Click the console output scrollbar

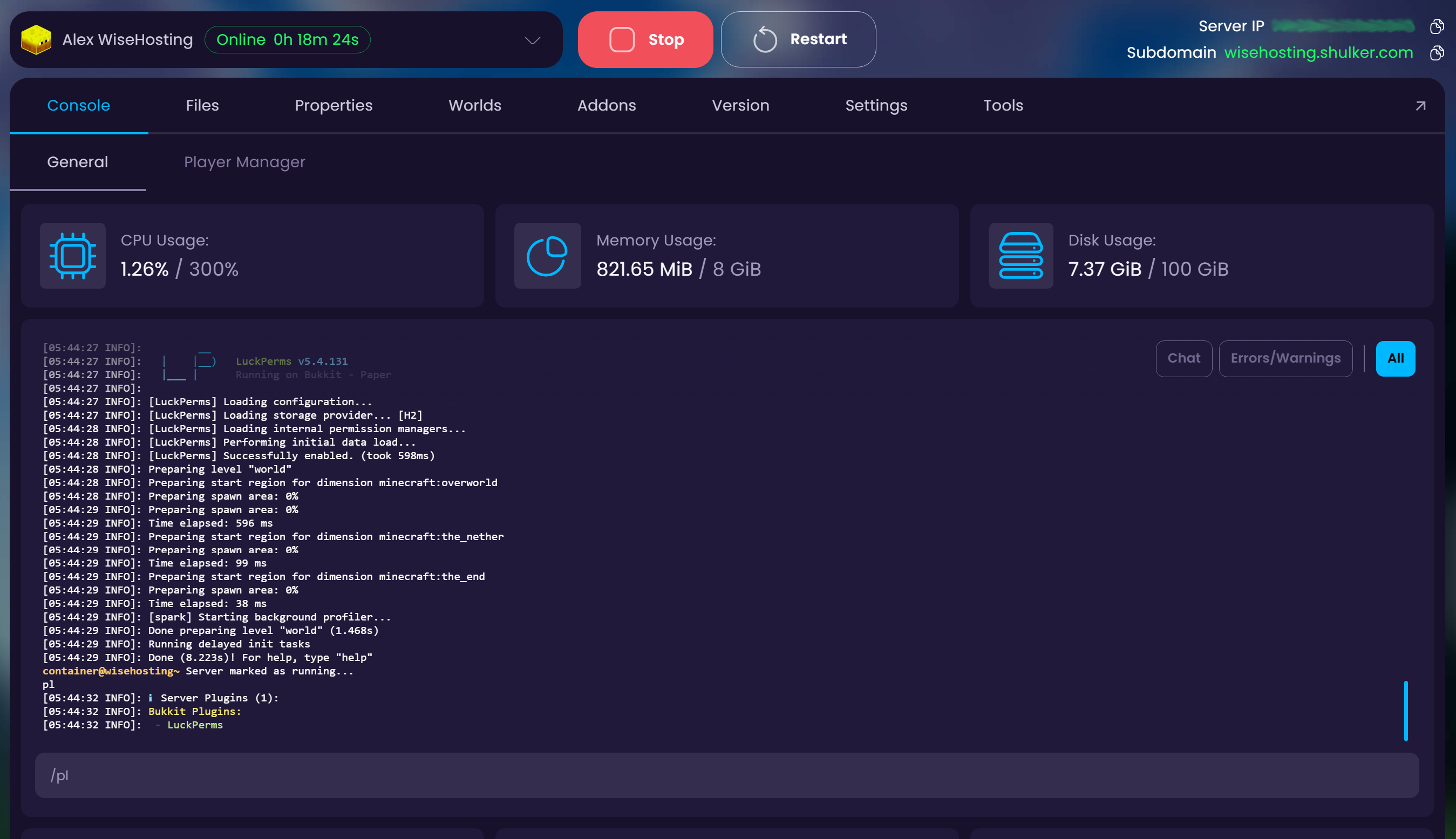(x=1405, y=711)
